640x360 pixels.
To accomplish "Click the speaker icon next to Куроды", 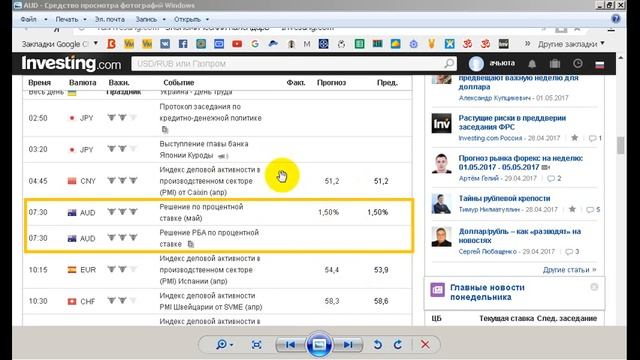I will (223, 156).
